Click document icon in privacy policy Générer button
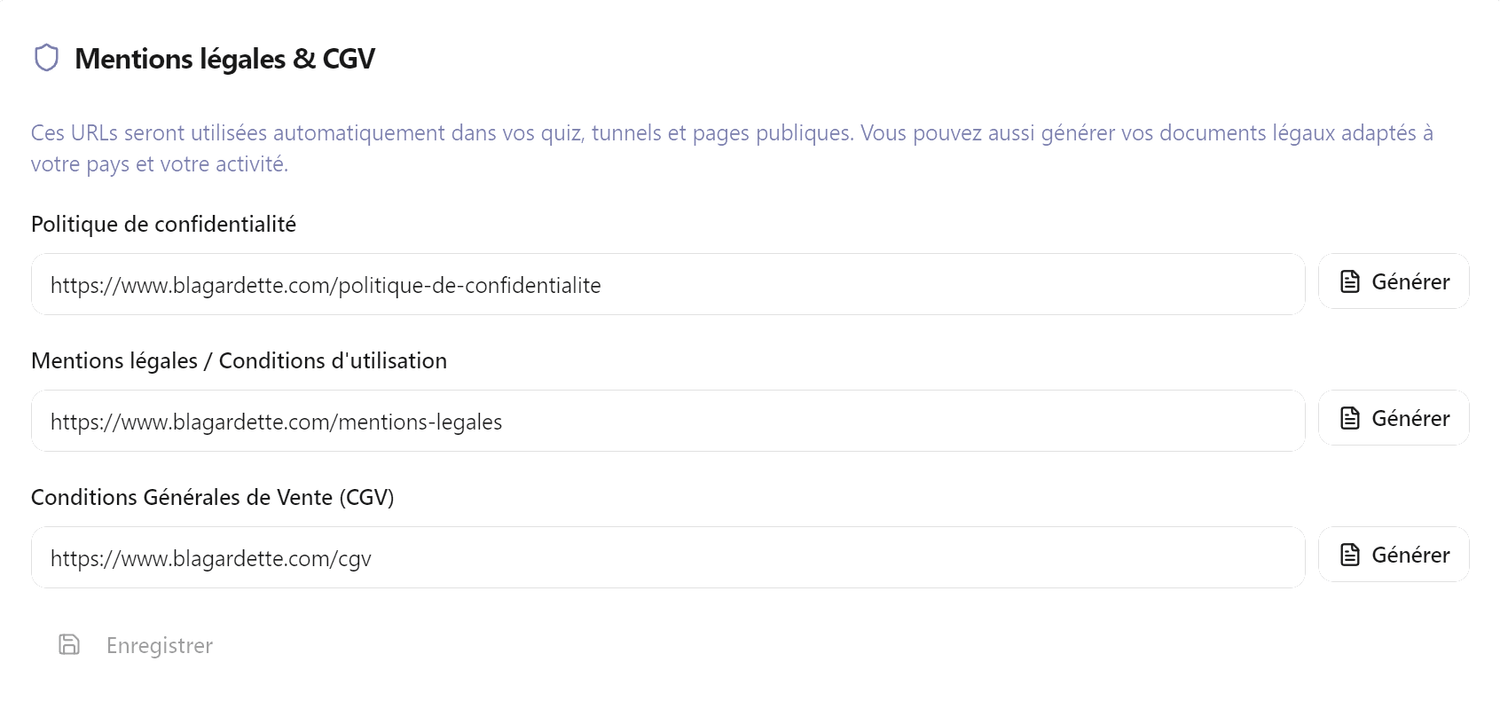This screenshot has width=1500, height=703. click(1350, 282)
